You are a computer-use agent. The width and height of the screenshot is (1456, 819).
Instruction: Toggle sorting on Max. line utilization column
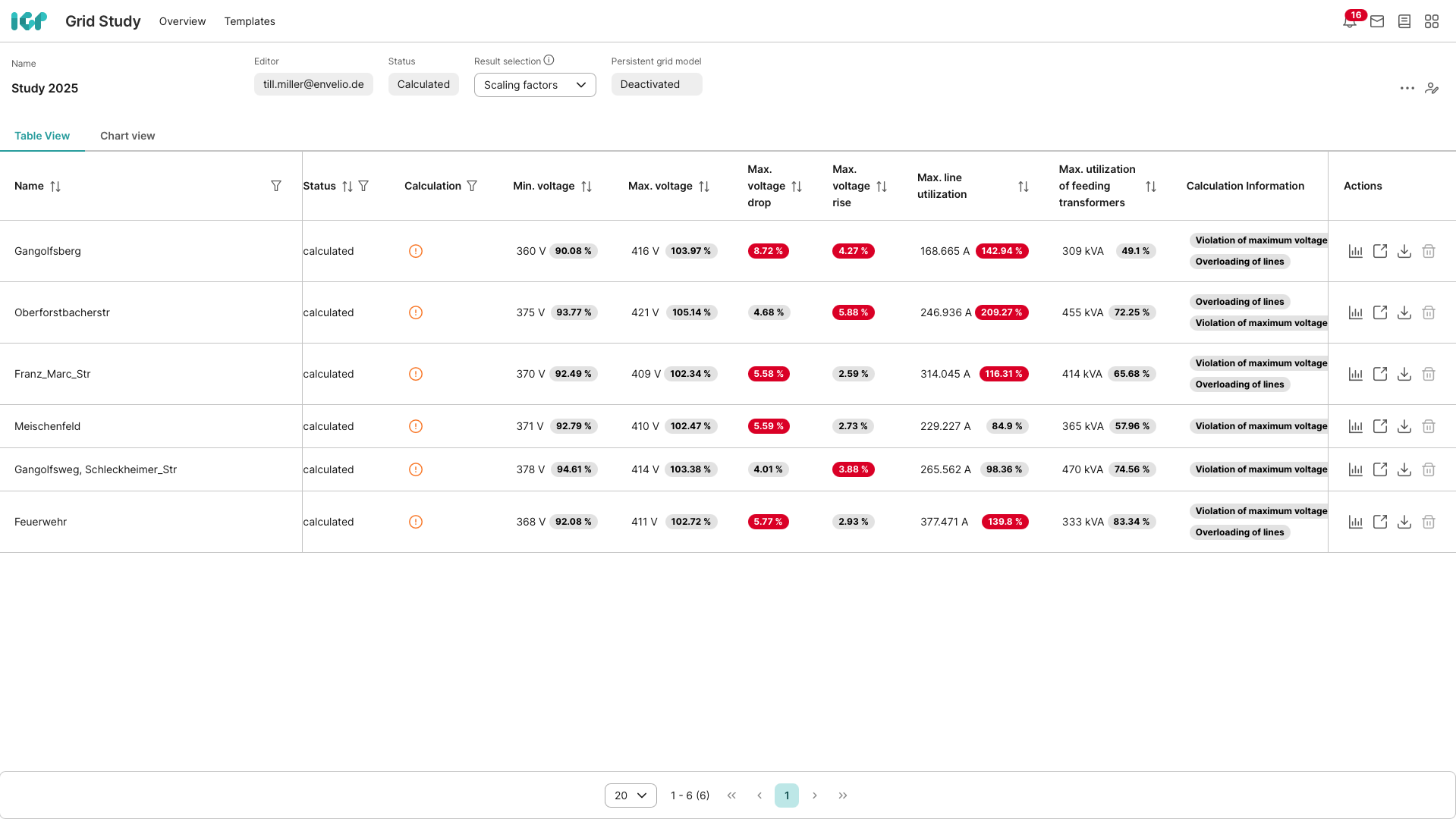[x=1024, y=186]
